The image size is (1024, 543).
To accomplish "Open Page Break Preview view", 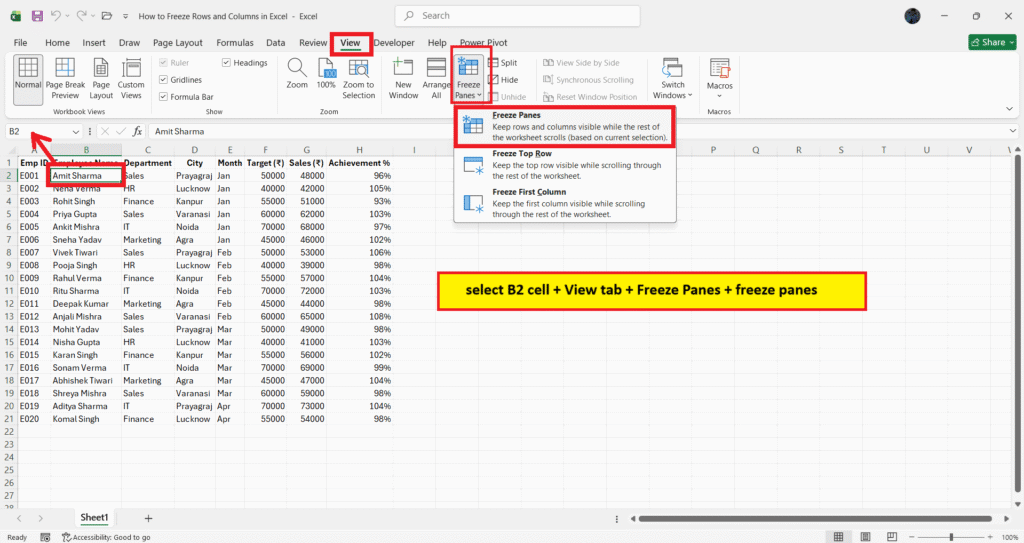I will pyautogui.click(x=65, y=78).
